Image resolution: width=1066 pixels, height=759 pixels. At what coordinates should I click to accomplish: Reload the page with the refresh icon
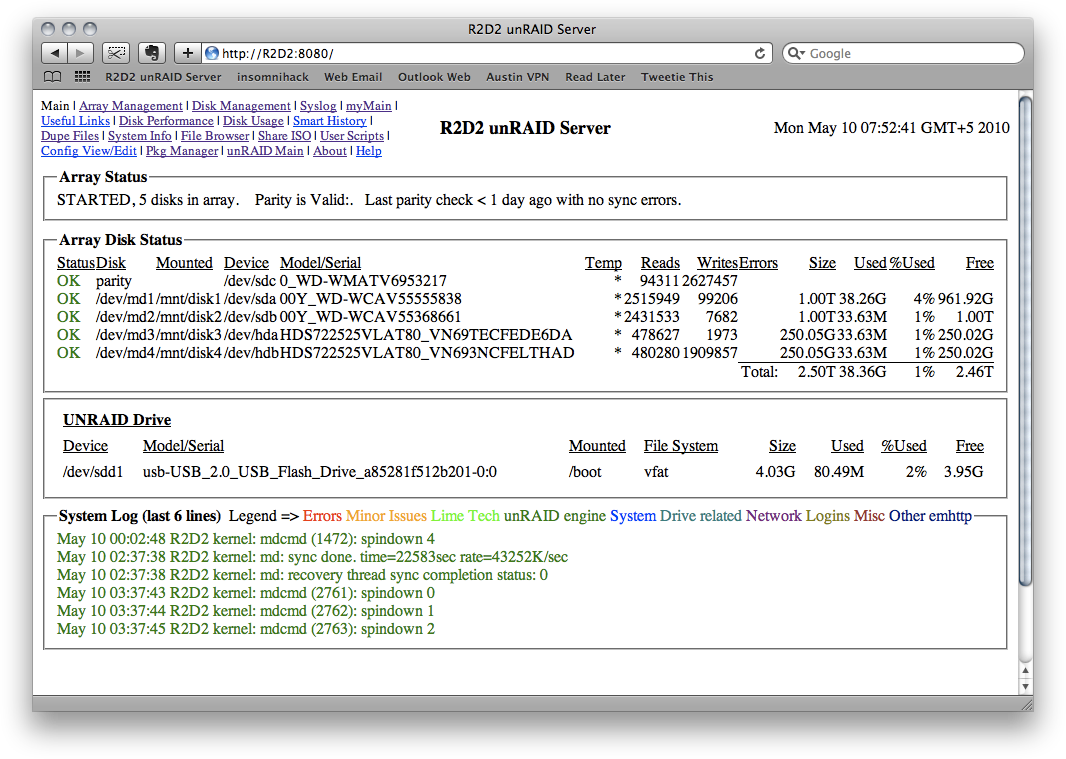[760, 53]
